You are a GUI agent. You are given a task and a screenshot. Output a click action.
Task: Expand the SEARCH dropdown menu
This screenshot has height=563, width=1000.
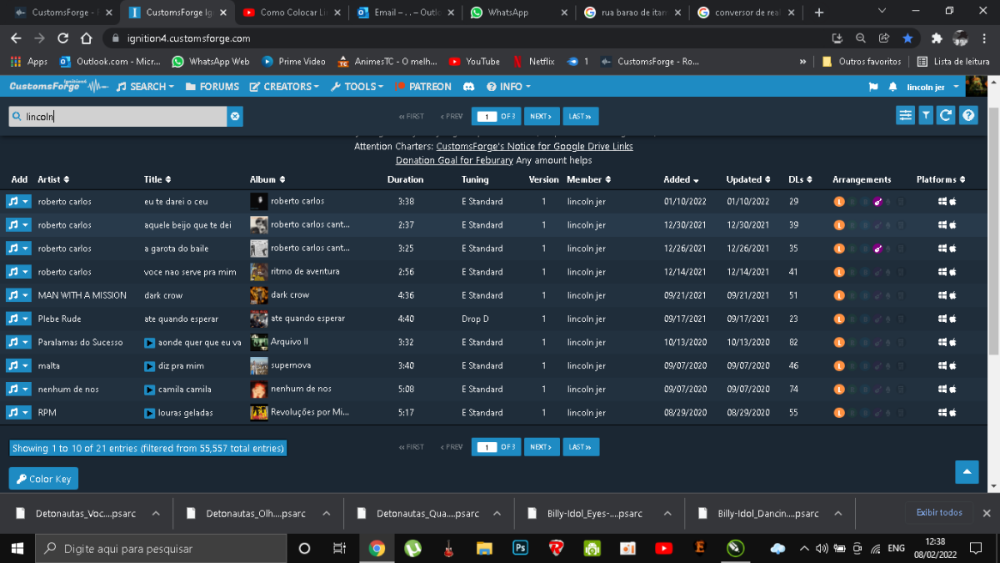point(145,87)
